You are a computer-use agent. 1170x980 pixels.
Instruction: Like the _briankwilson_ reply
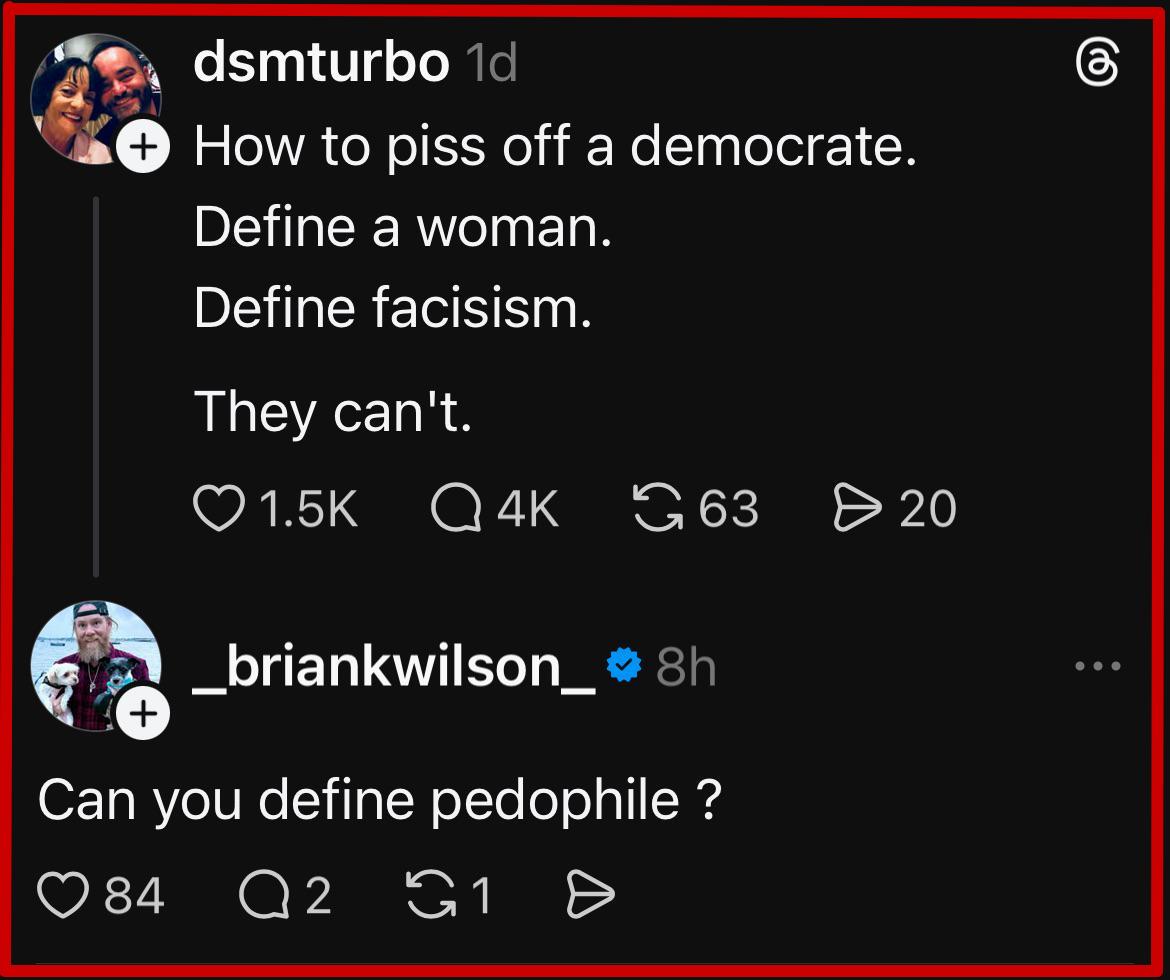pos(63,894)
